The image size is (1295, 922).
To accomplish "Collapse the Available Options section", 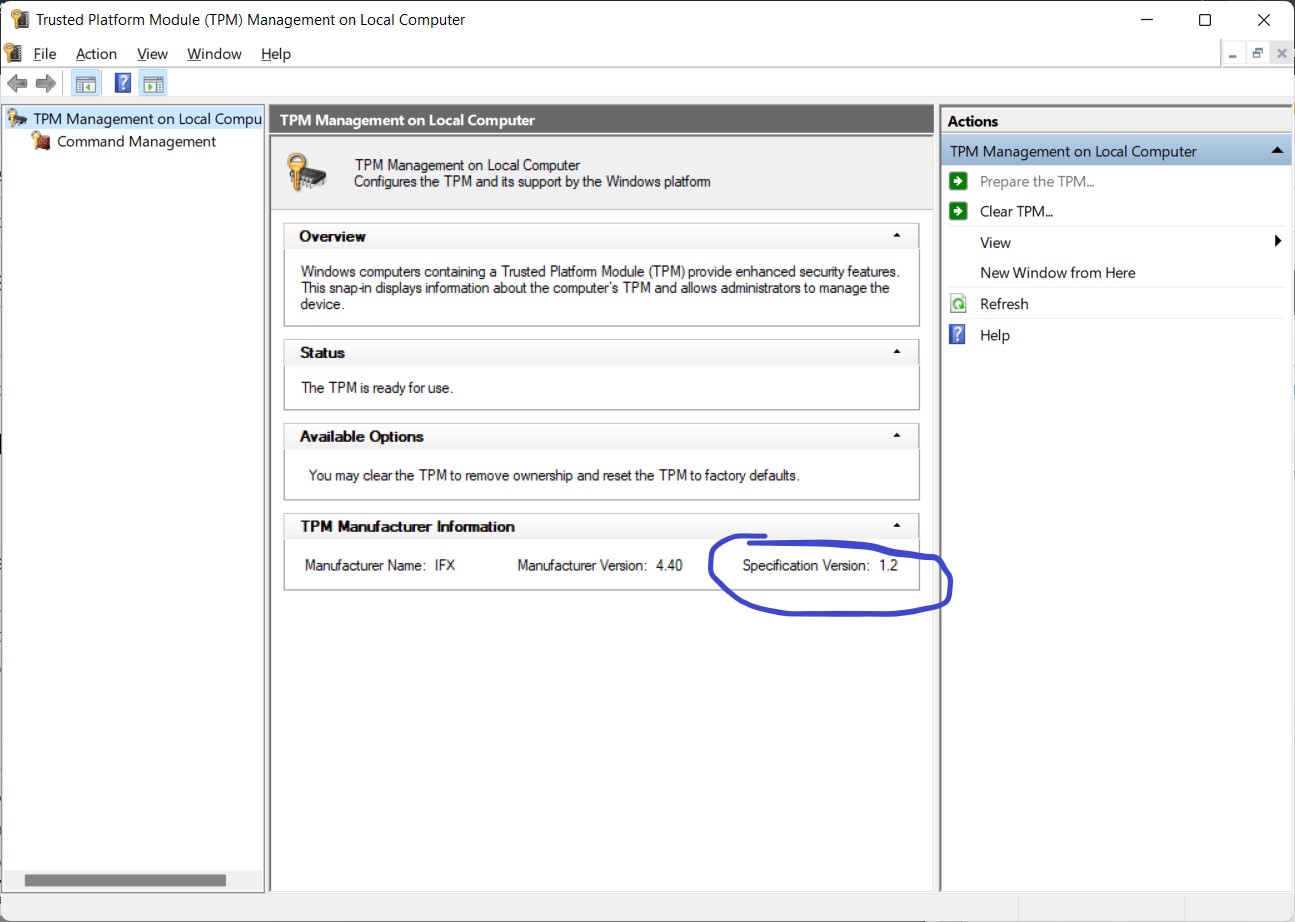I will pos(897,436).
